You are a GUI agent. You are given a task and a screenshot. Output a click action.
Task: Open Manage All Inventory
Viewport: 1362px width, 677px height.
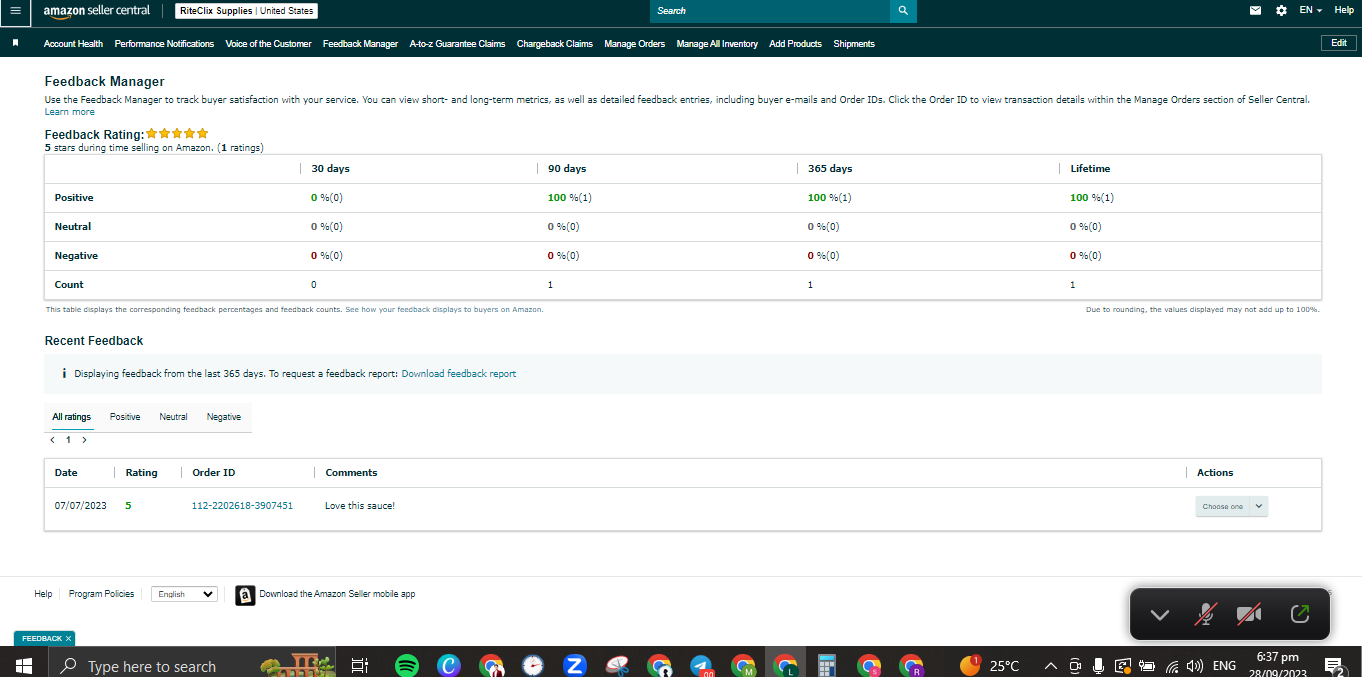(717, 44)
